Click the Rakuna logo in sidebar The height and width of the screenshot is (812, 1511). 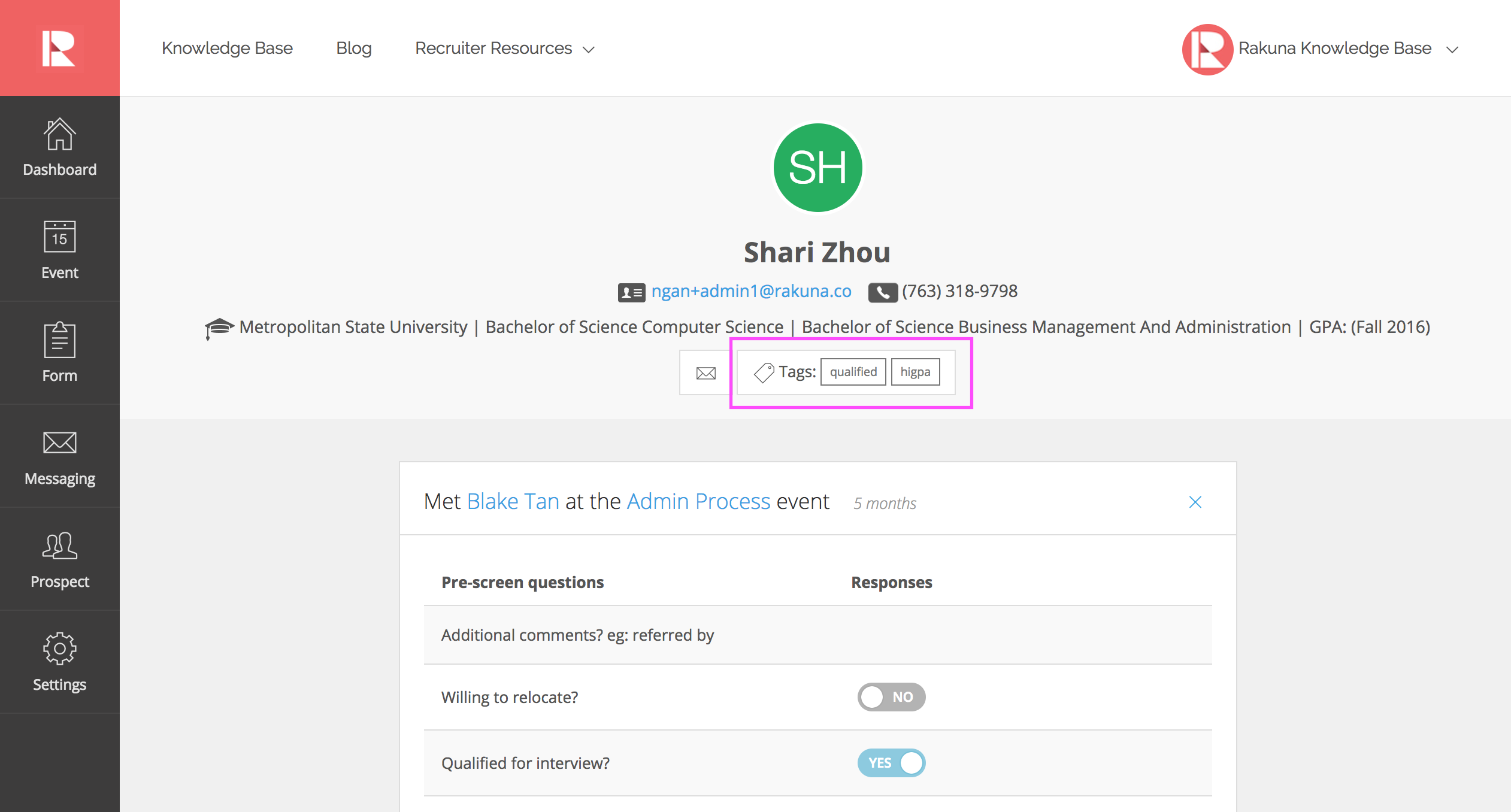click(x=59, y=48)
